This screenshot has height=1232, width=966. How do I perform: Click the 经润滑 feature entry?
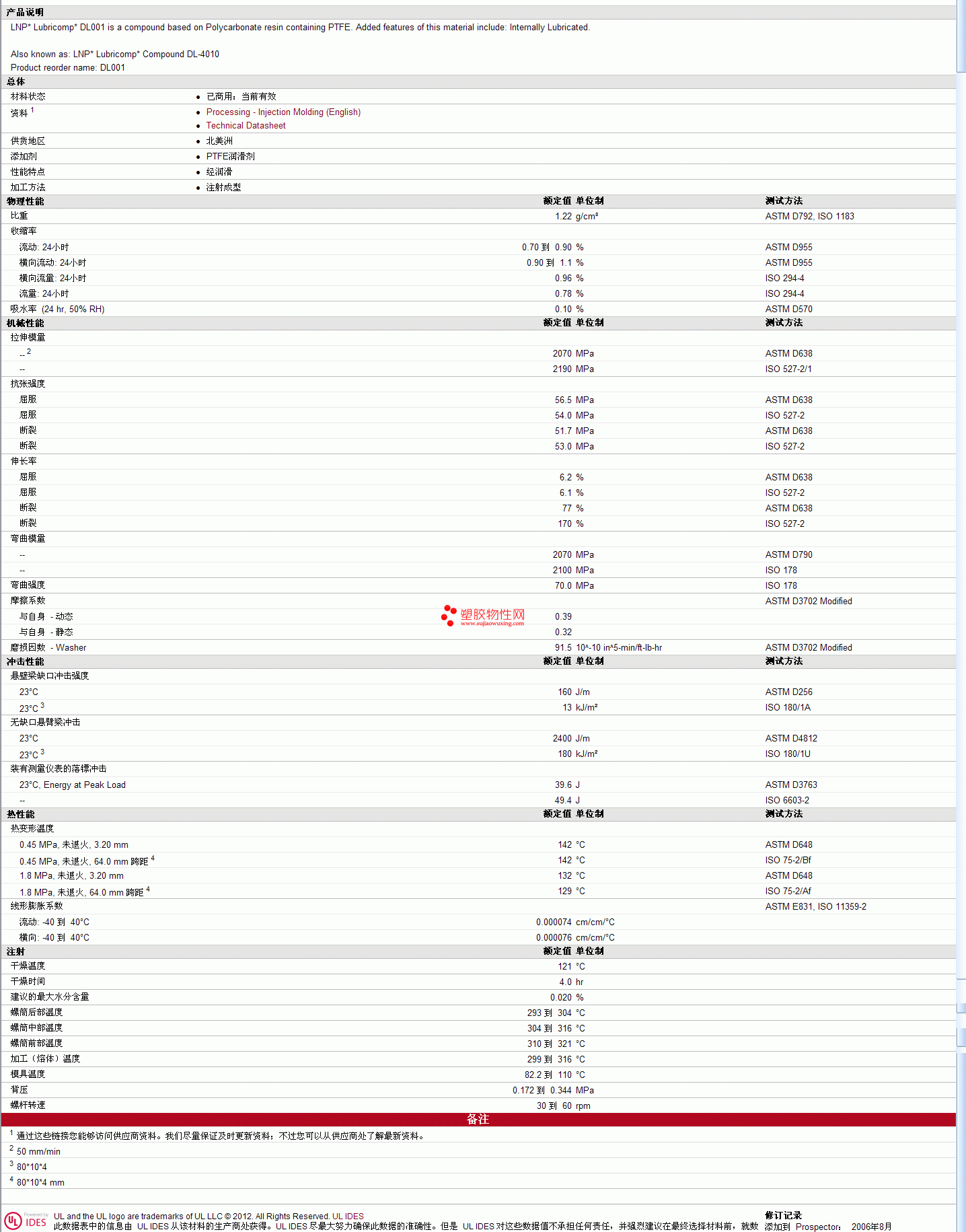tap(219, 172)
